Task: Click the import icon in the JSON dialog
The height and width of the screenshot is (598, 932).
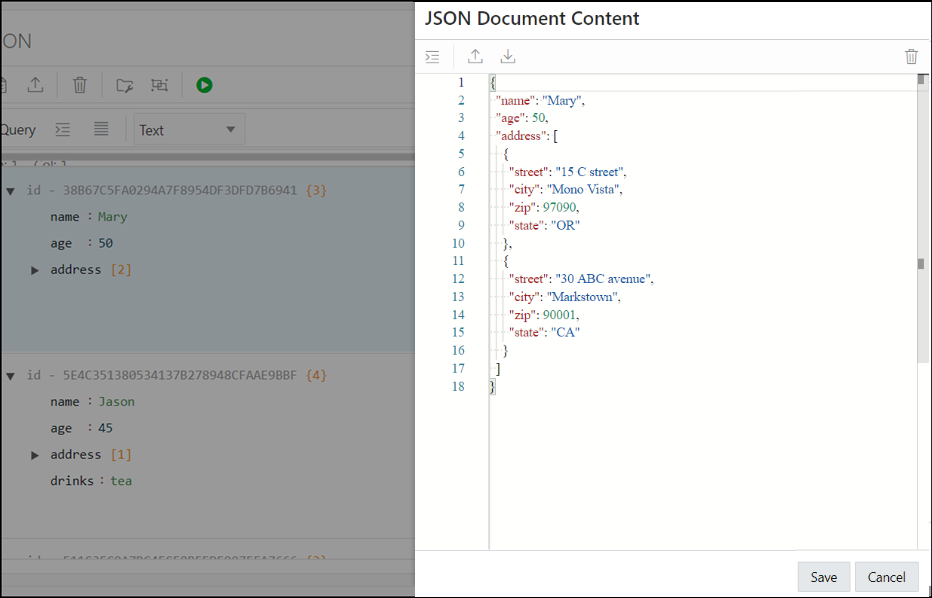Action: (x=475, y=56)
